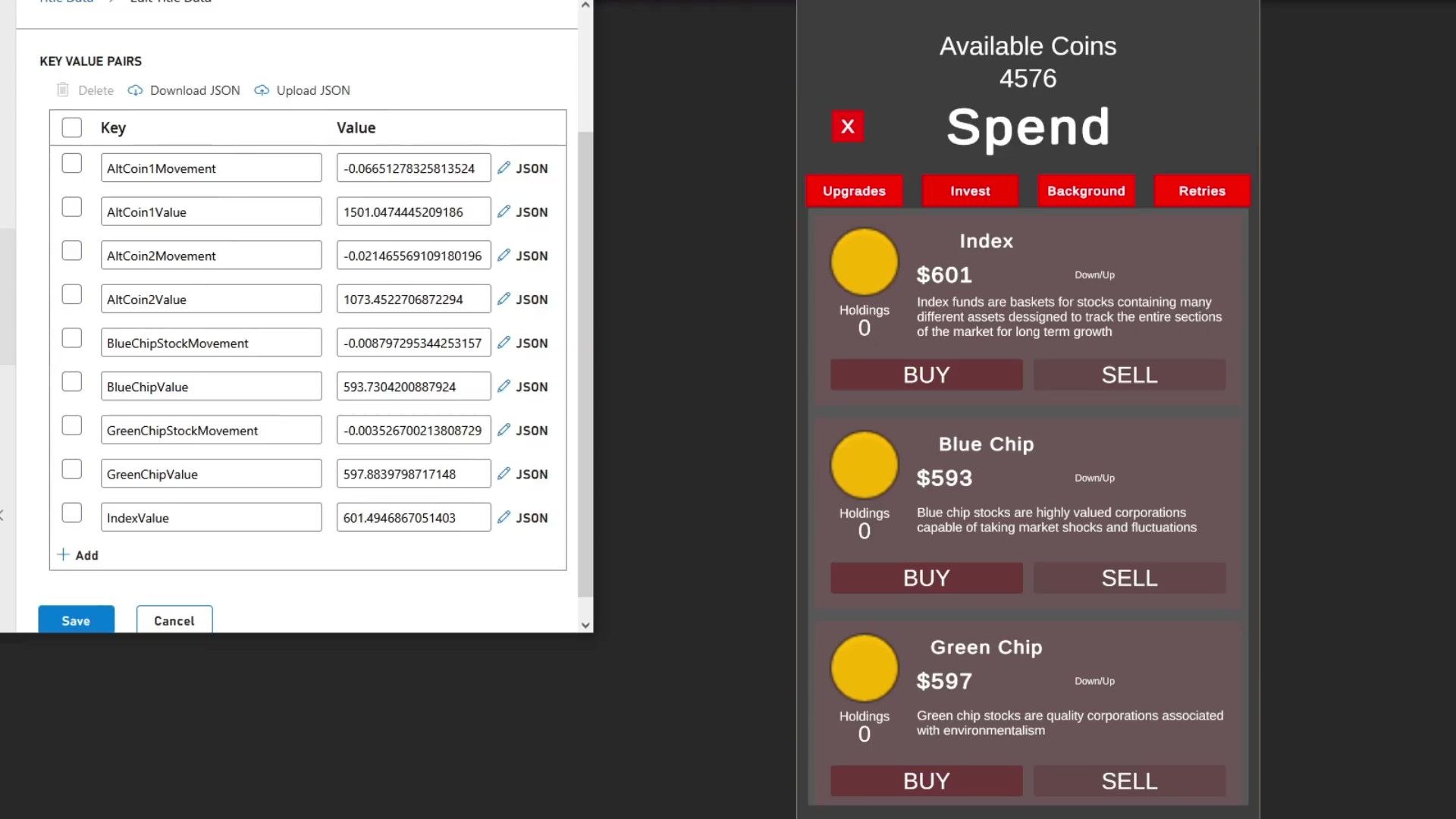Click the yellow Blue Chip coin icon

click(x=864, y=465)
